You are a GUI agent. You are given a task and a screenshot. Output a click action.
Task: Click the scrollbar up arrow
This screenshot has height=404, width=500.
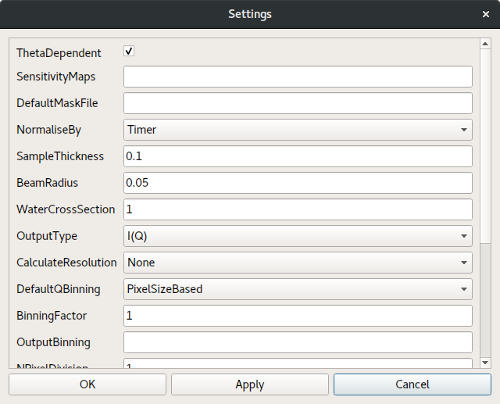pos(485,44)
